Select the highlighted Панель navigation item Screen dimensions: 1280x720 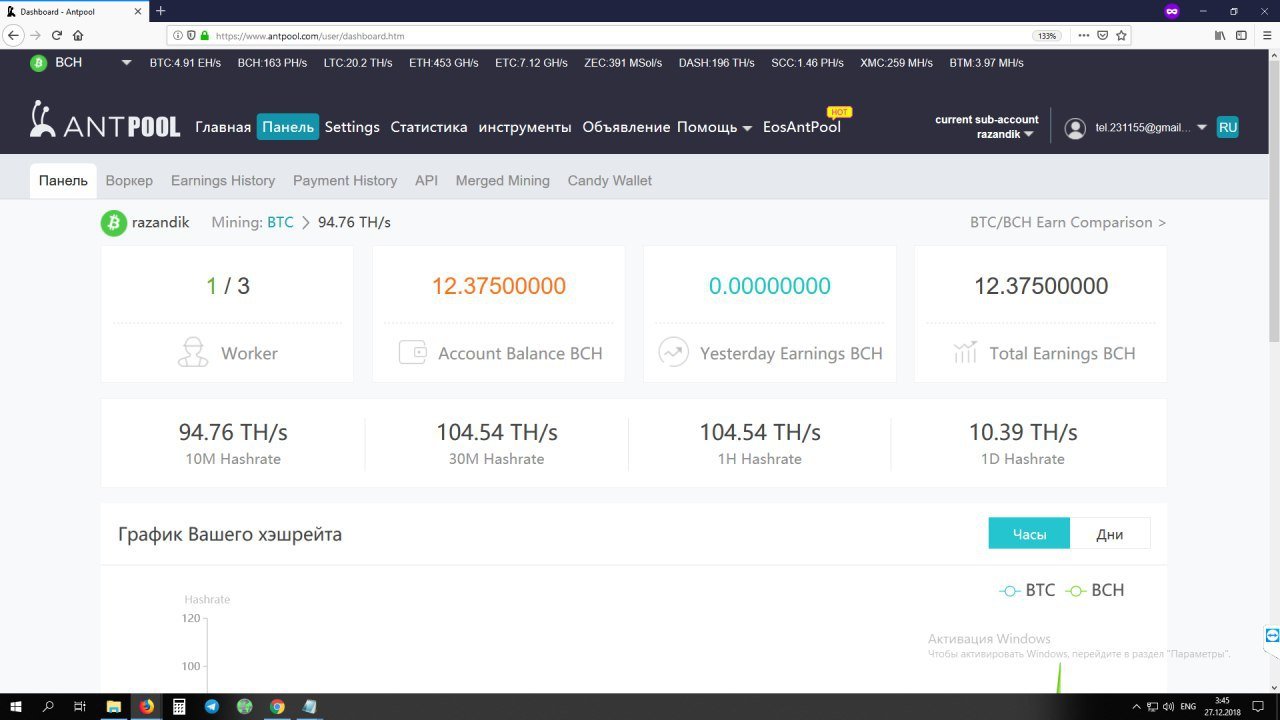[288, 127]
